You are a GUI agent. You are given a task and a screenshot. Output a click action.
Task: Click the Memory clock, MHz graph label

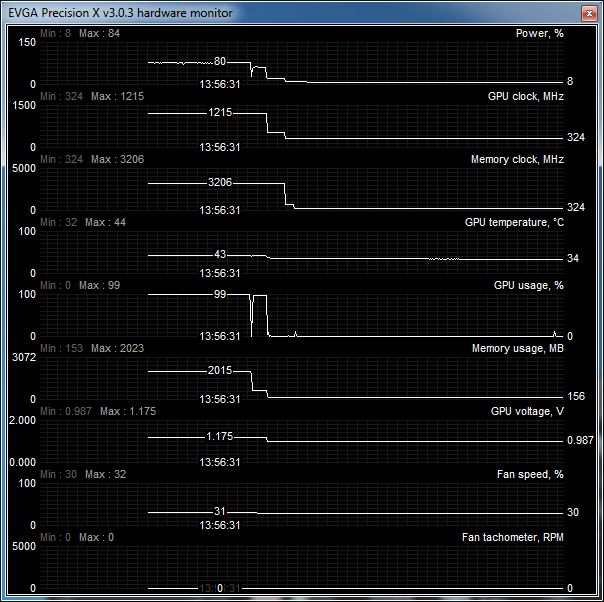coord(517,159)
